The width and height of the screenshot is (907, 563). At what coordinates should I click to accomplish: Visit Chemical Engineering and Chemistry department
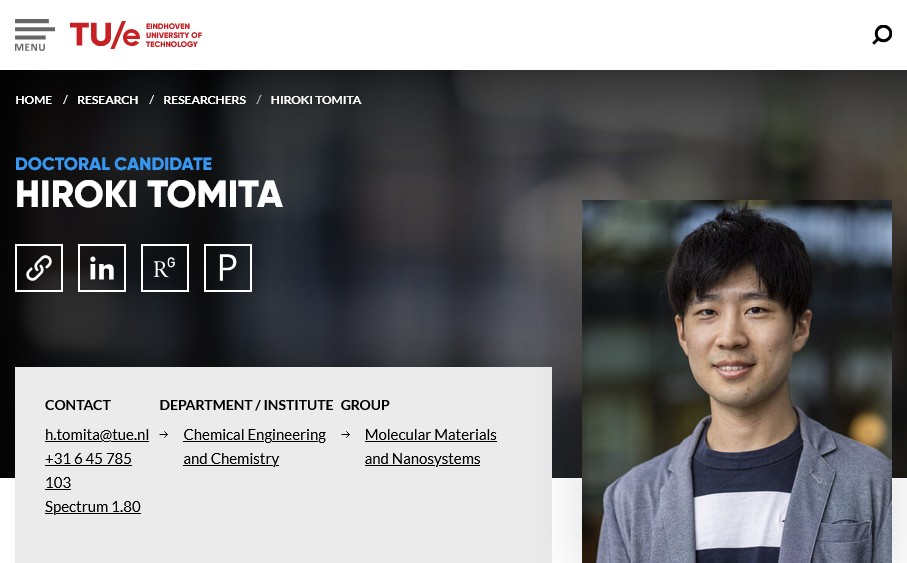click(255, 446)
